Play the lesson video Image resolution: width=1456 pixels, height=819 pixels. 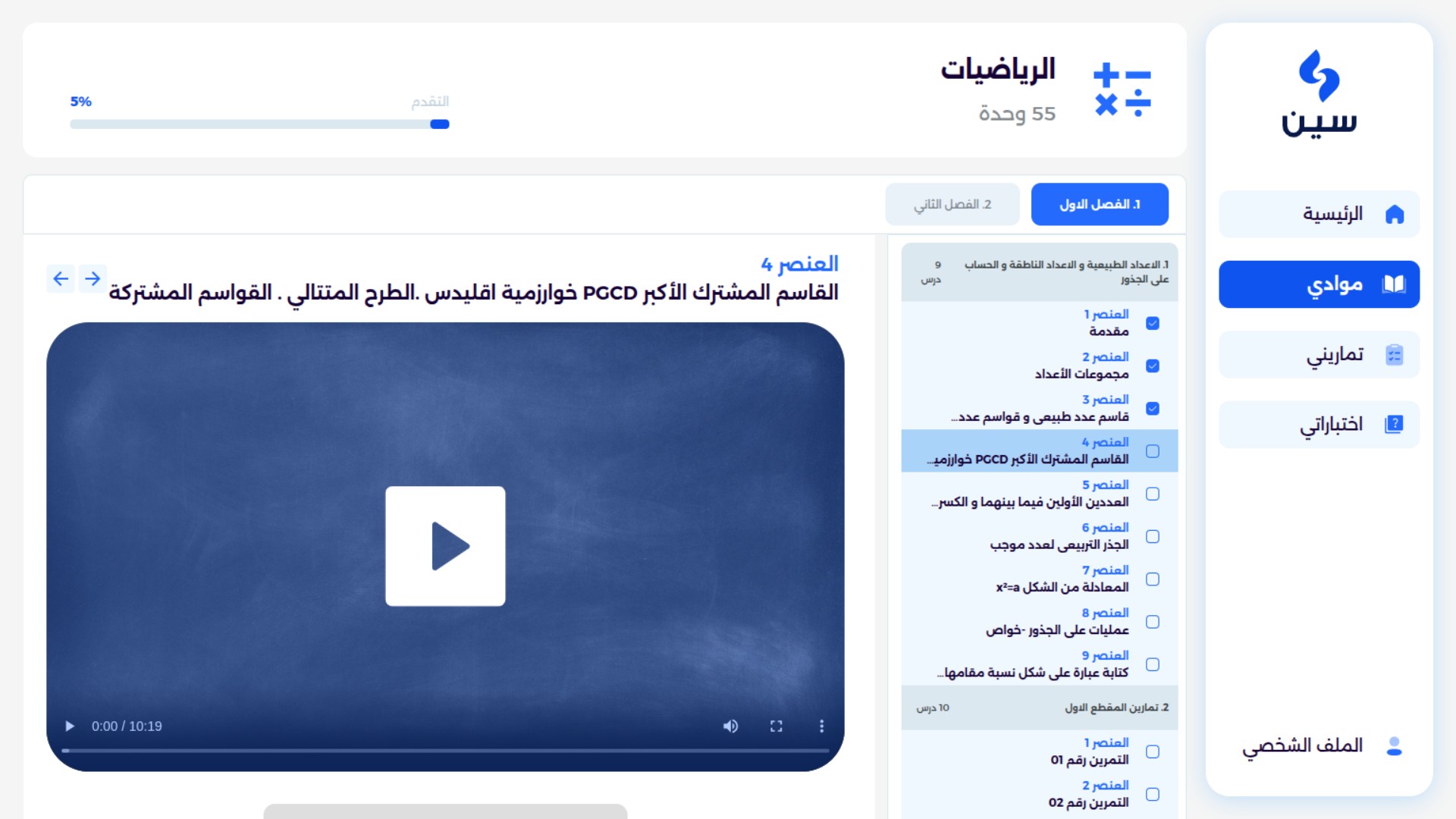pyautogui.click(x=446, y=545)
